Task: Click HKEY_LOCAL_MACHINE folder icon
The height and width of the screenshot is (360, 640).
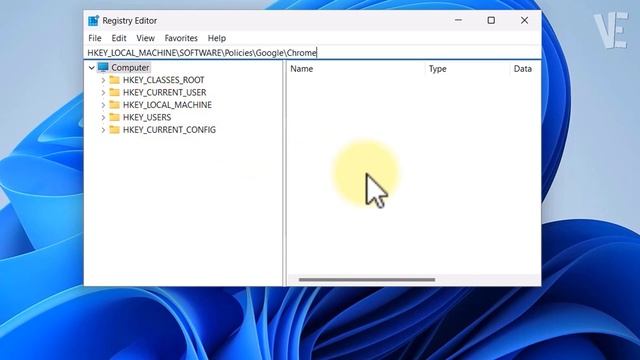Action: tap(115, 104)
